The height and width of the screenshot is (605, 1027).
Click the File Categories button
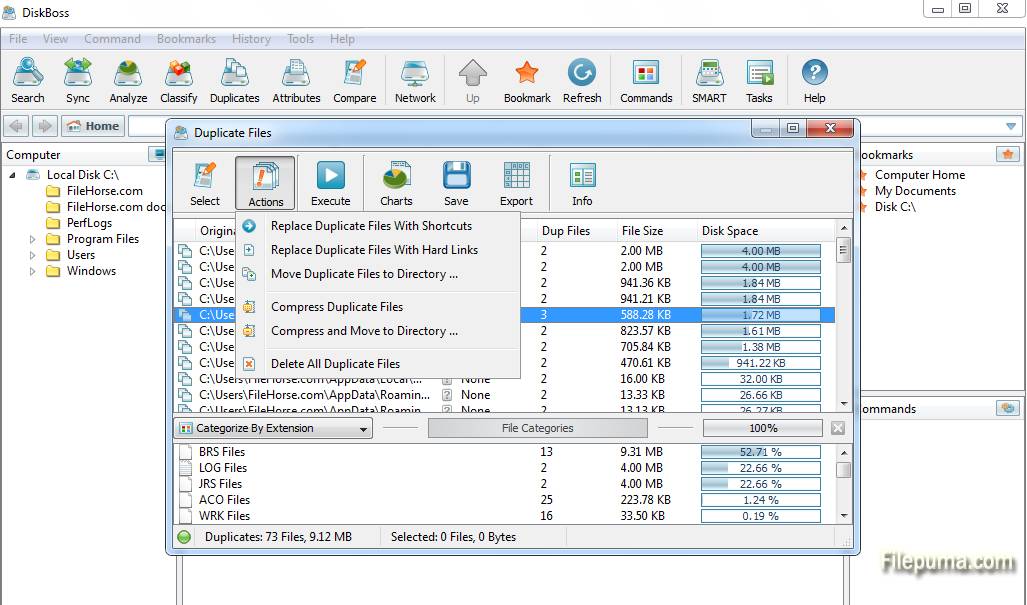point(537,428)
